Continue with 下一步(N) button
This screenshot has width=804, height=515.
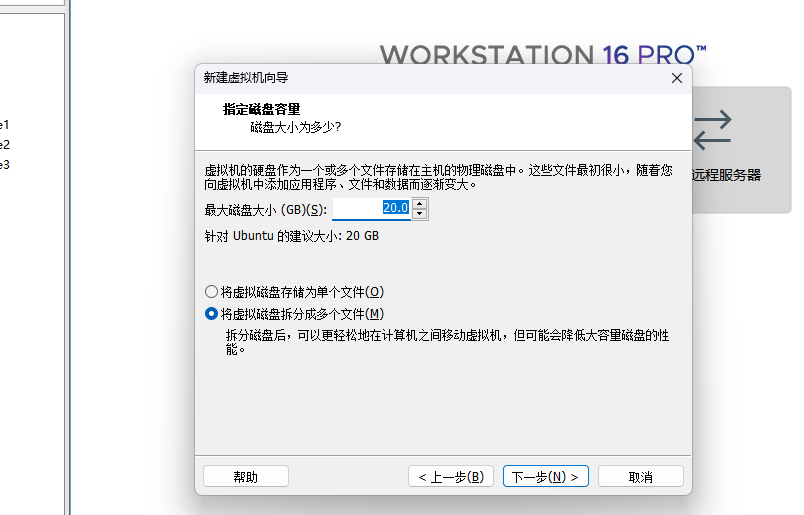pos(546,477)
